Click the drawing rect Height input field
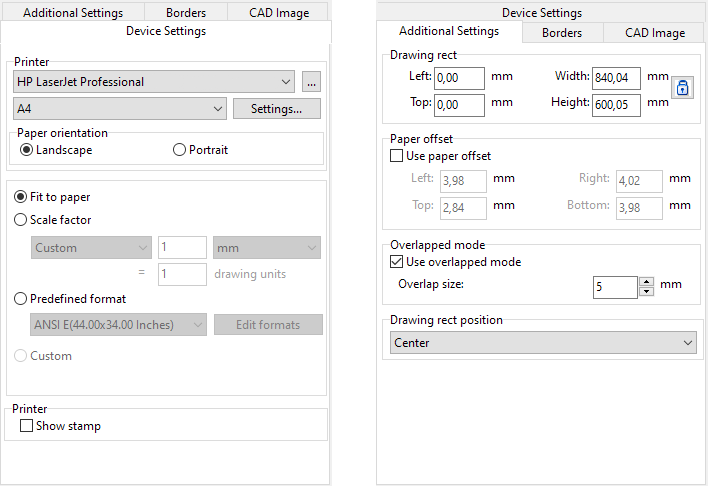Image resolution: width=708 pixels, height=486 pixels. pos(616,104)
